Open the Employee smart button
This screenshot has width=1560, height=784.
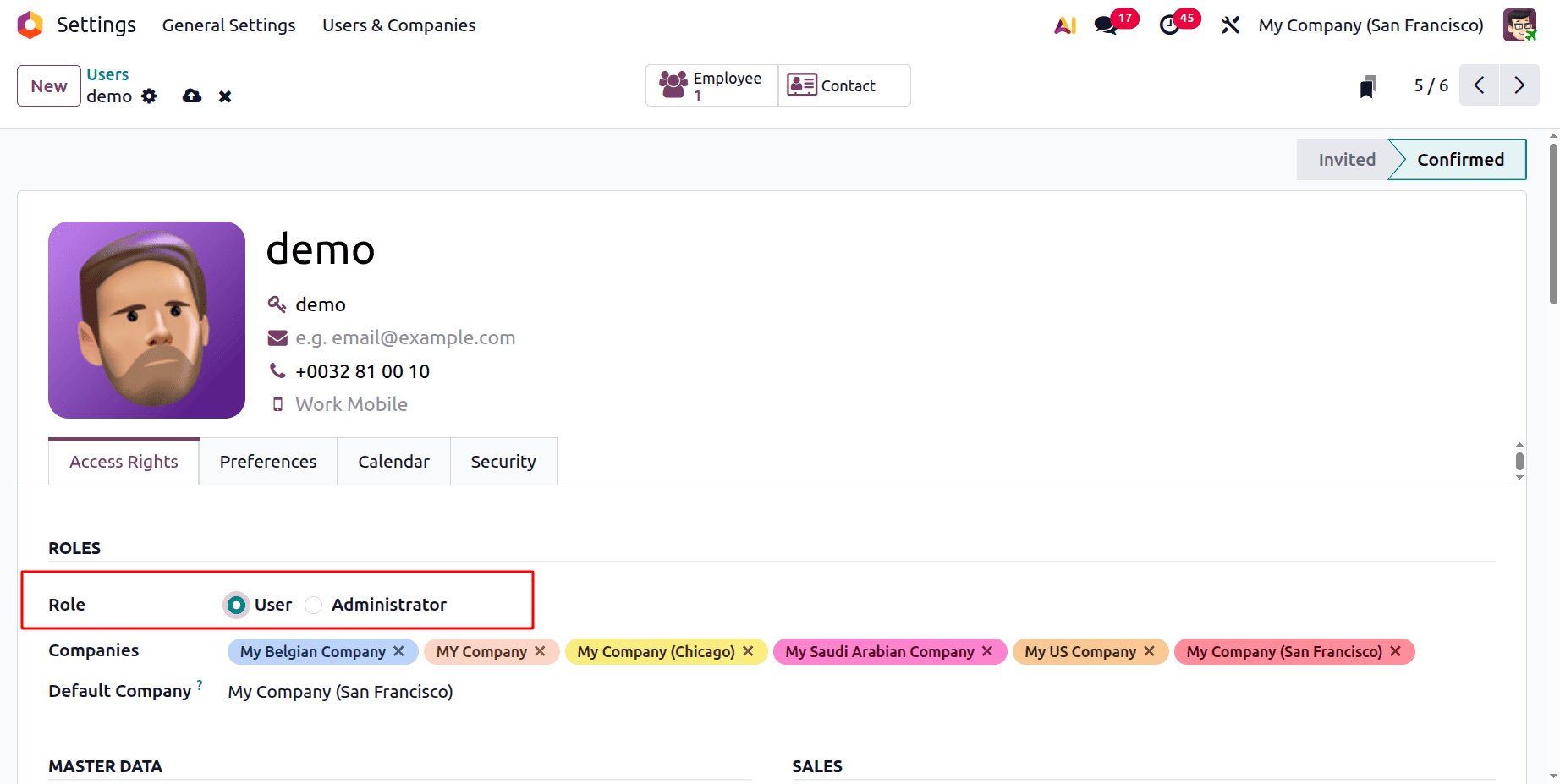point(711,85)
